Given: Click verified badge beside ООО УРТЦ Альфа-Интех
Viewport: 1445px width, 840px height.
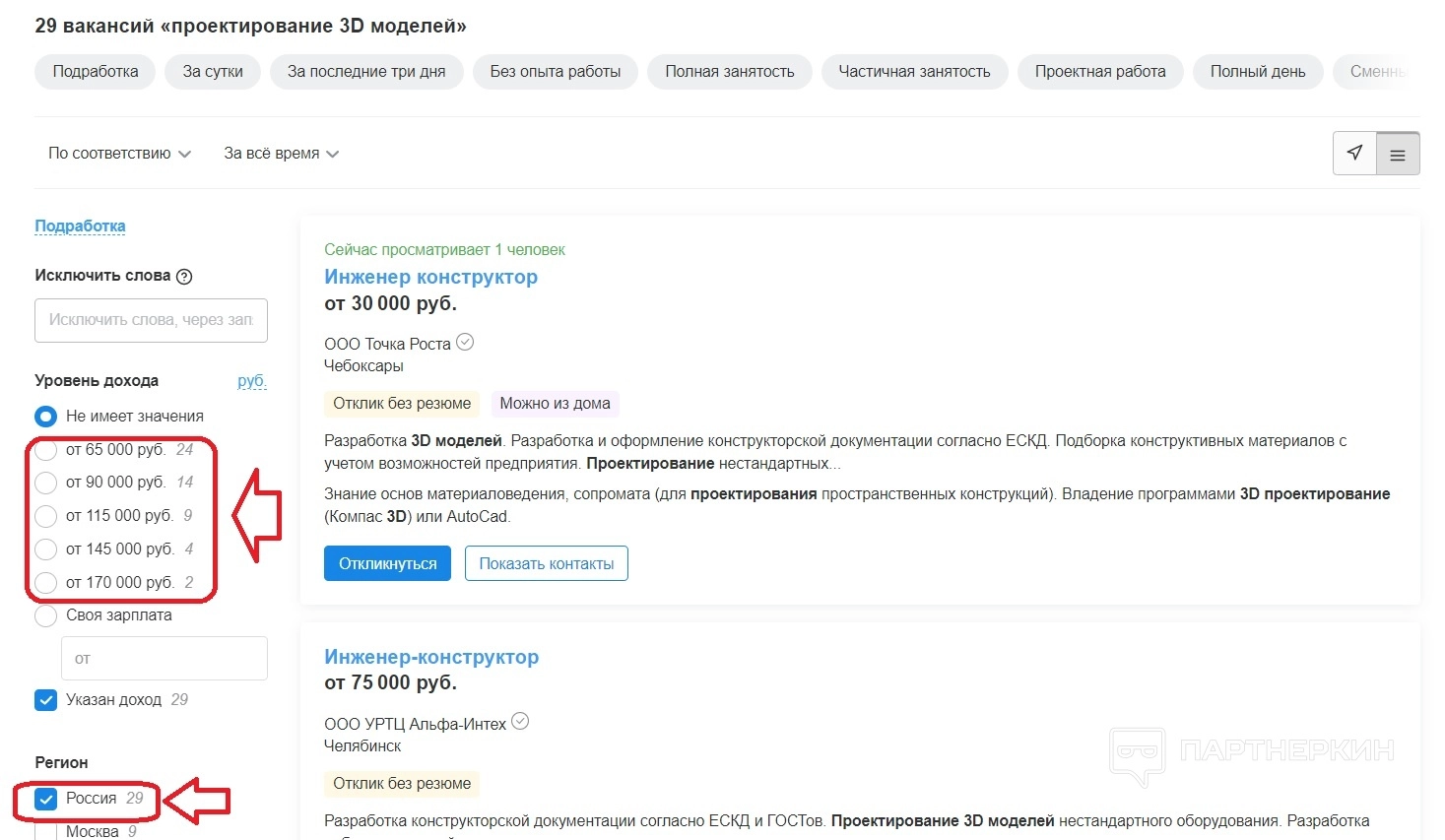Looking at the screenshot, I should [520, 721].
